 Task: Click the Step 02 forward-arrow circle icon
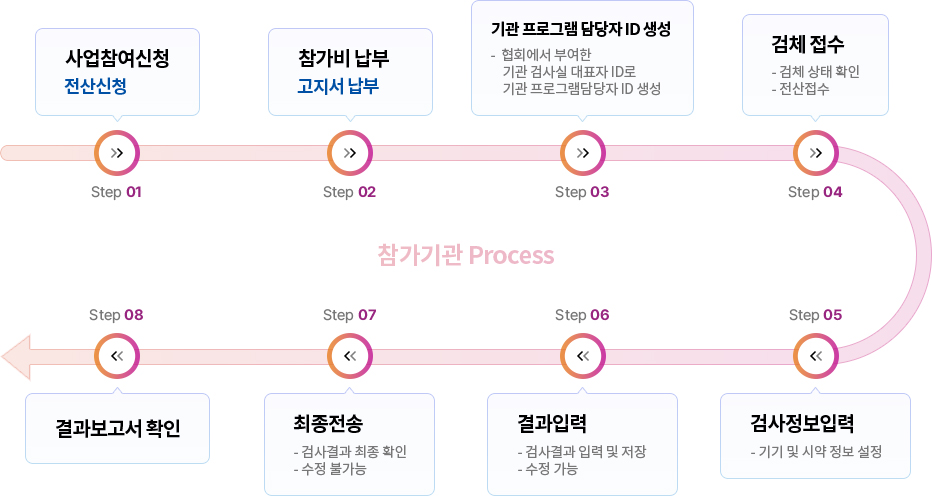(350, 153)
